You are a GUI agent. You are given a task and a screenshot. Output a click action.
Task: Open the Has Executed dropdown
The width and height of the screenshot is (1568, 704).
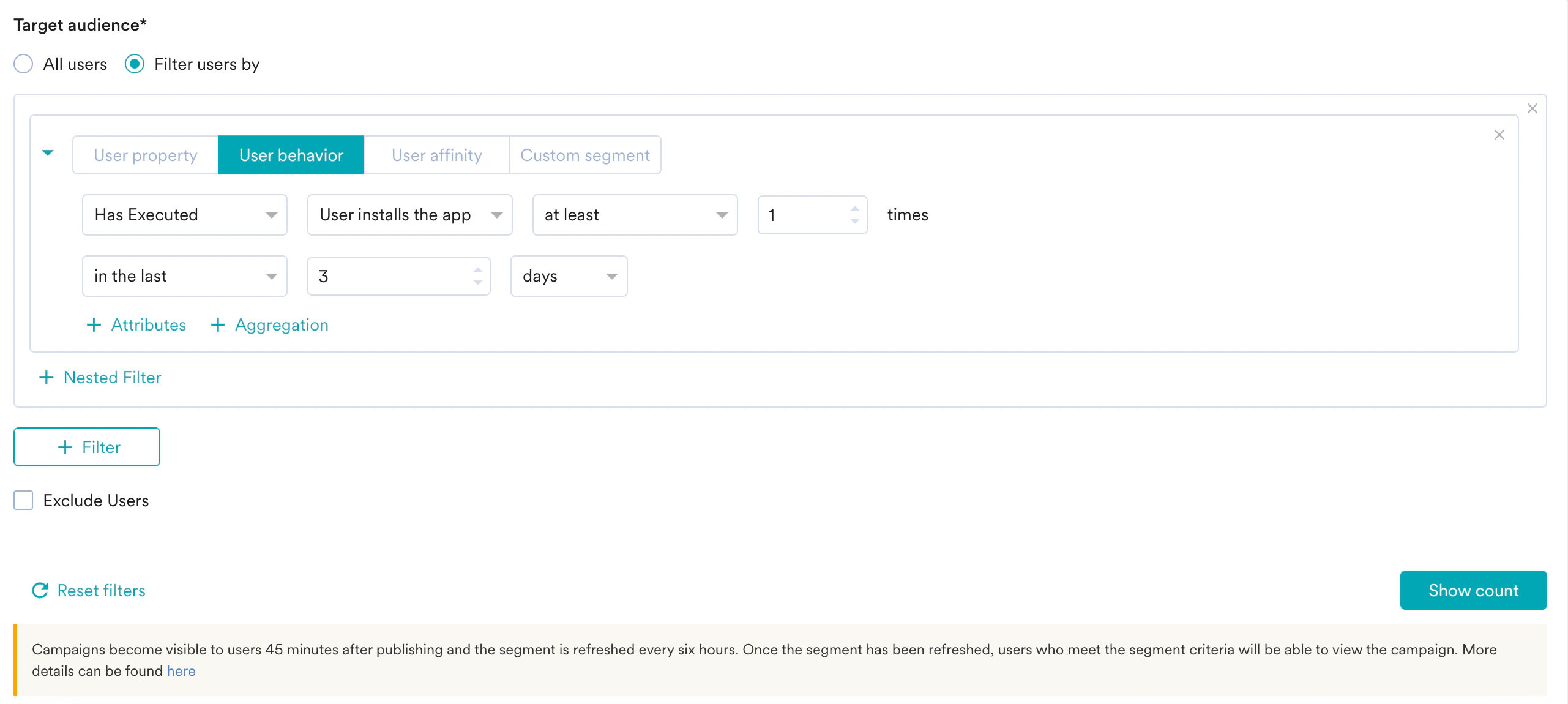point(184,215)
